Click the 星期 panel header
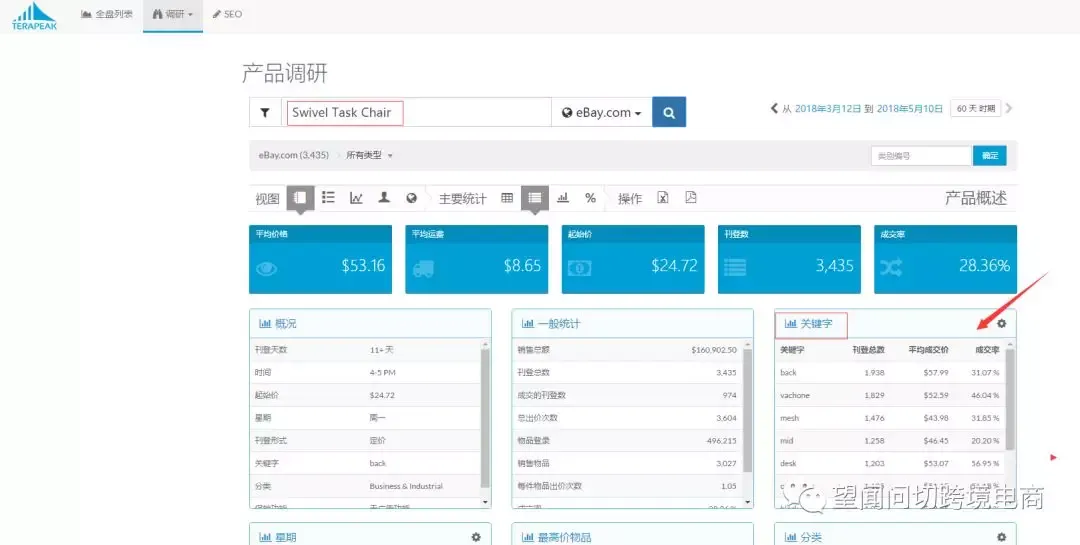1080x545 pixels. pos(371,535)
